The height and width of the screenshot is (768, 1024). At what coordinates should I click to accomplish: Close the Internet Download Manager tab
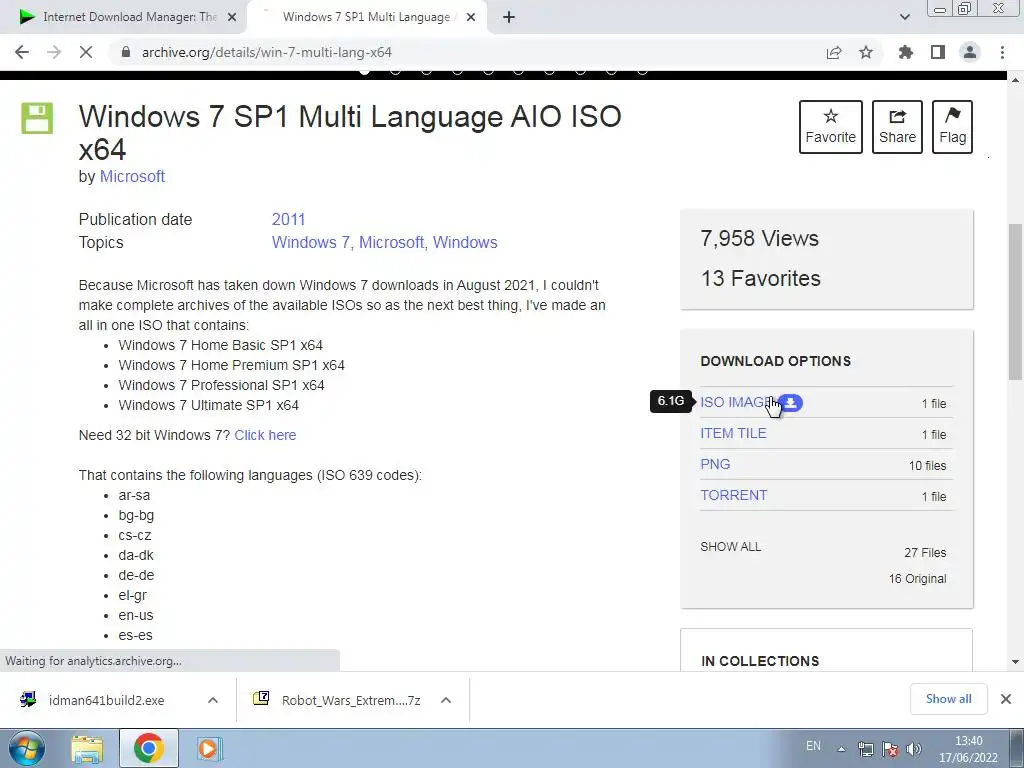(232, 17)
